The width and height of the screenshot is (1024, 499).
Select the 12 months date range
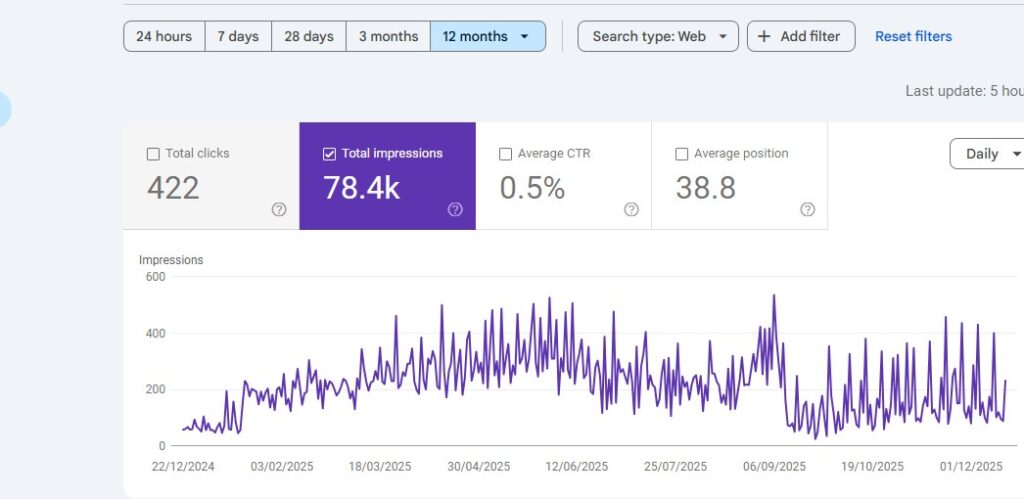coord(488,37)
